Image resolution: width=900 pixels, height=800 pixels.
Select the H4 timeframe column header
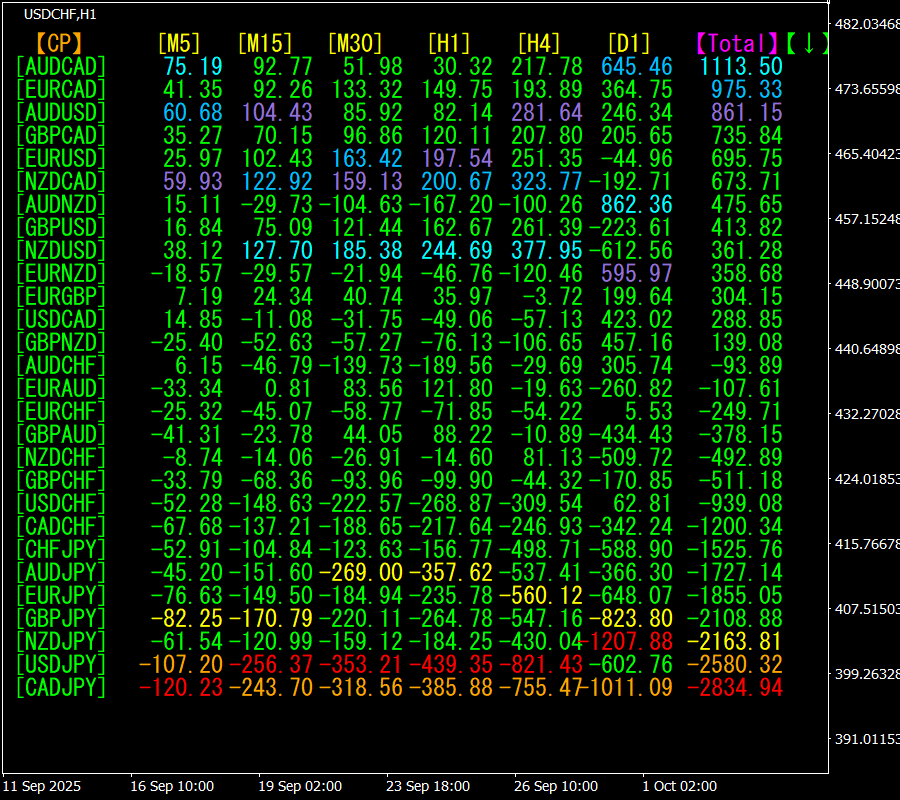[538, 43]
